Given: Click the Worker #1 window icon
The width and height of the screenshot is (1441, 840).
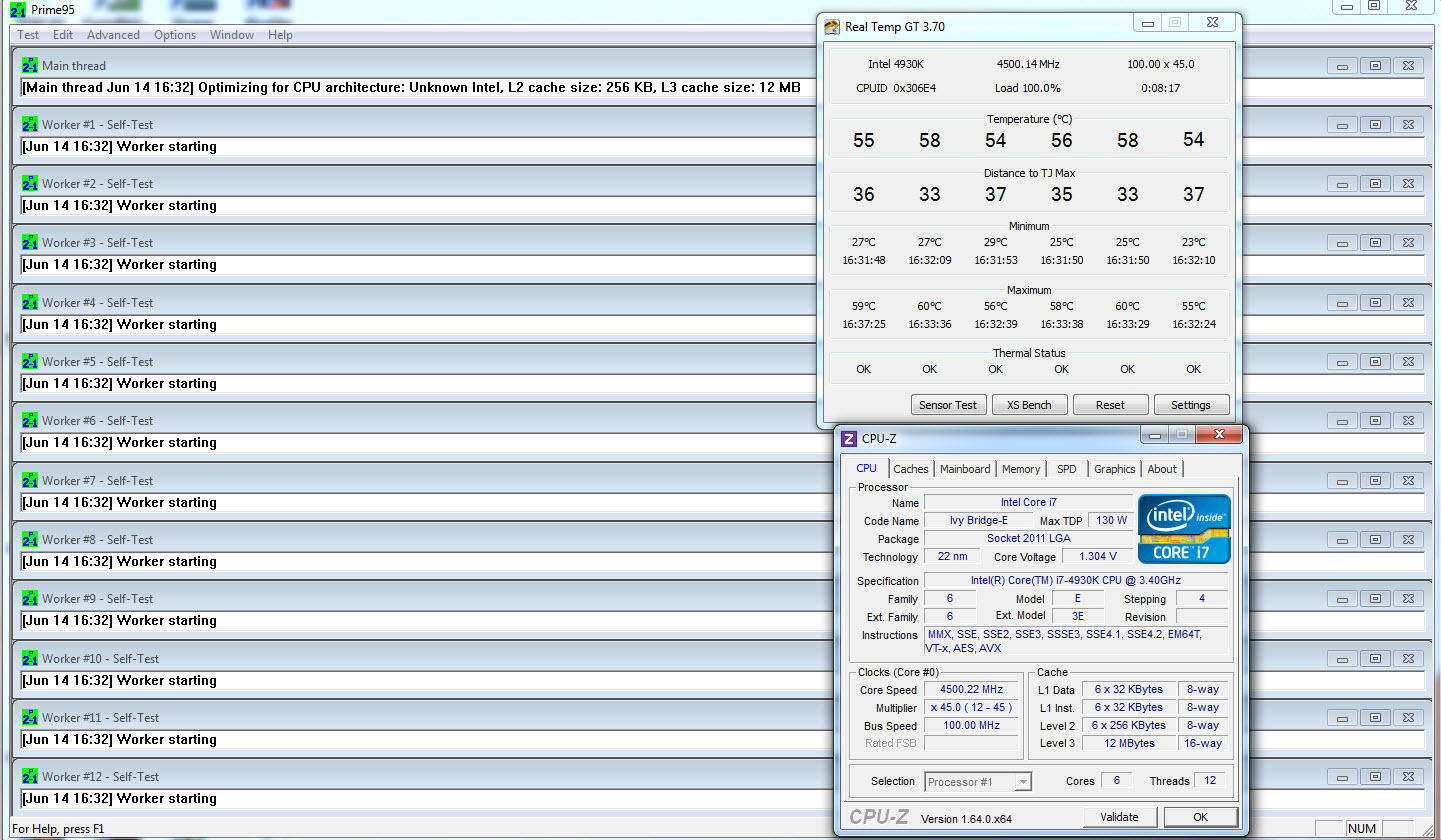Looking at the screenshot, I should 30,125.
